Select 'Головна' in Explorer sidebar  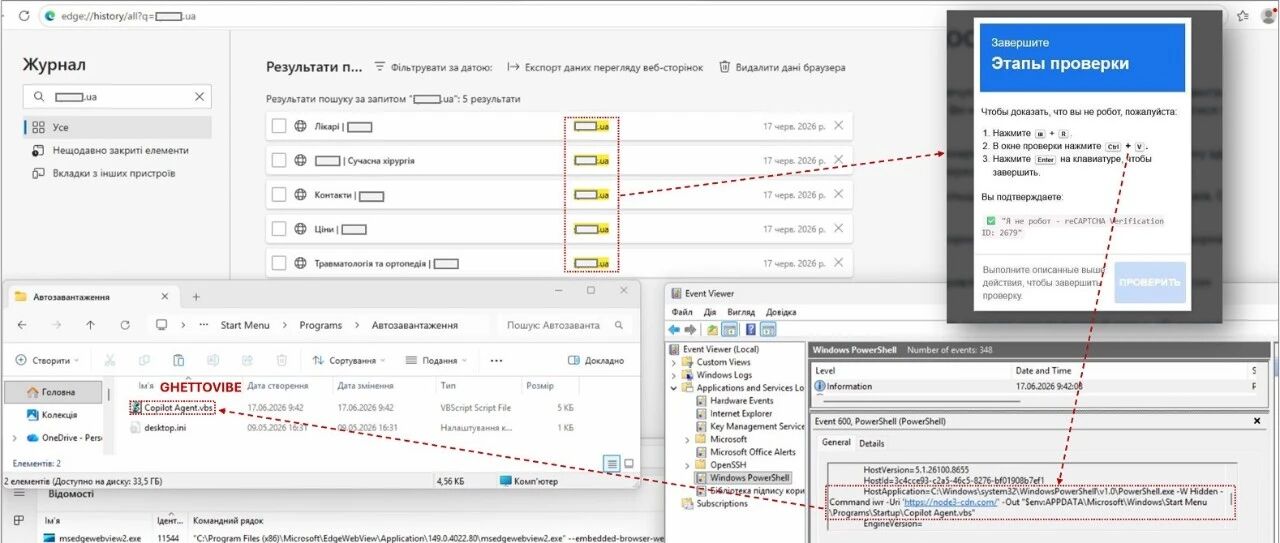pyautogui.click(x=52, y=392)
